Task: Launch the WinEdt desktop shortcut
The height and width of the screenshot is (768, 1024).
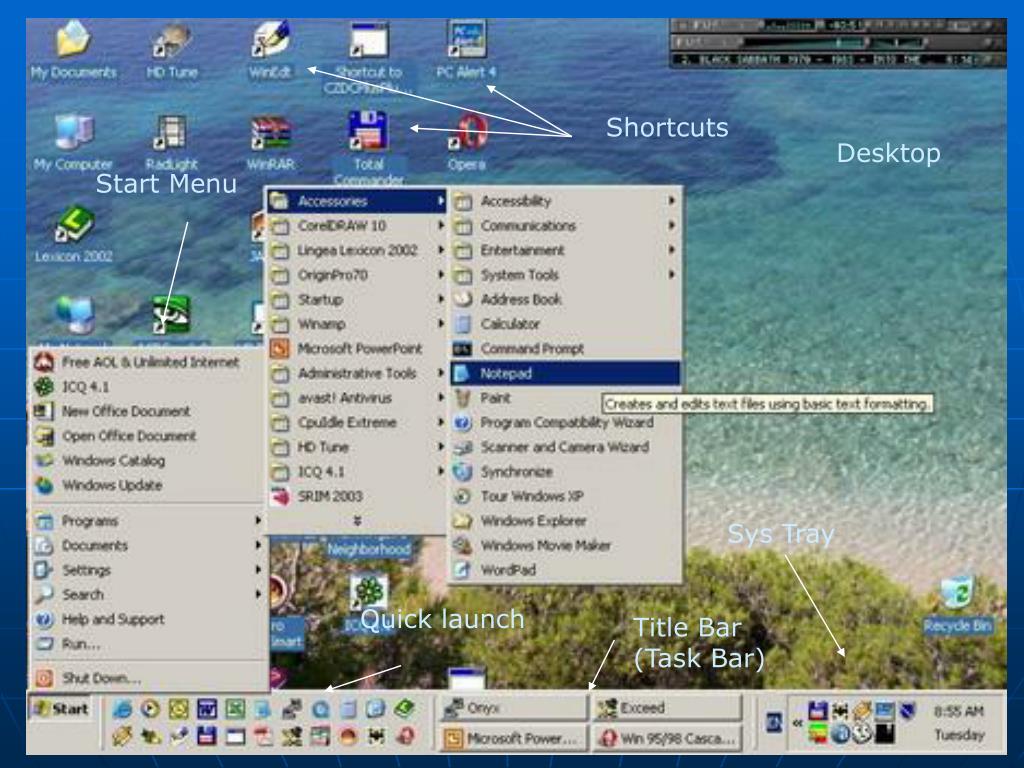Action: (270, 50)
